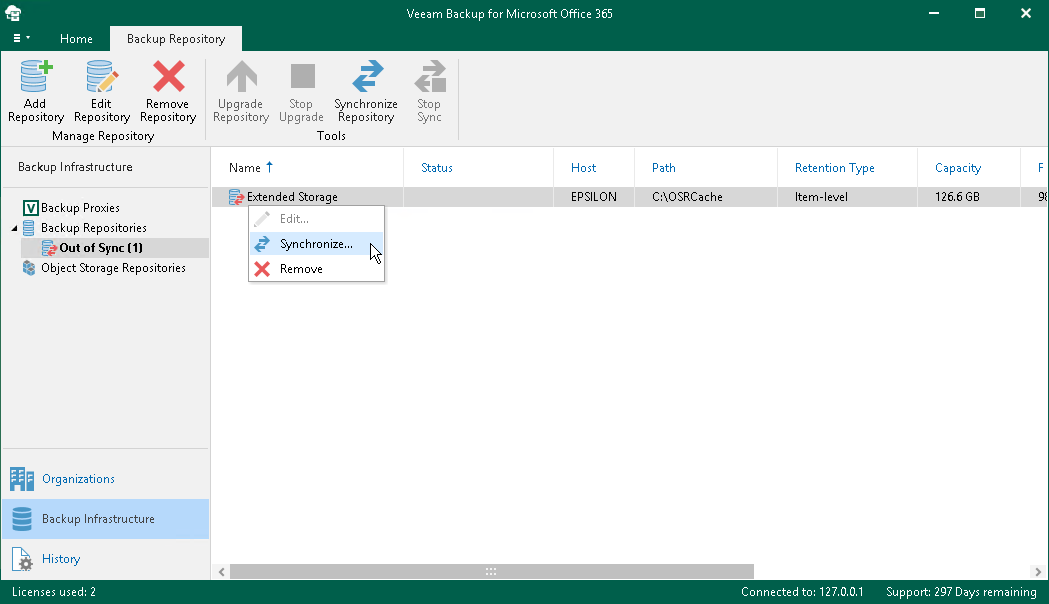Minimize the Veeam Backup window

point(934,13)
